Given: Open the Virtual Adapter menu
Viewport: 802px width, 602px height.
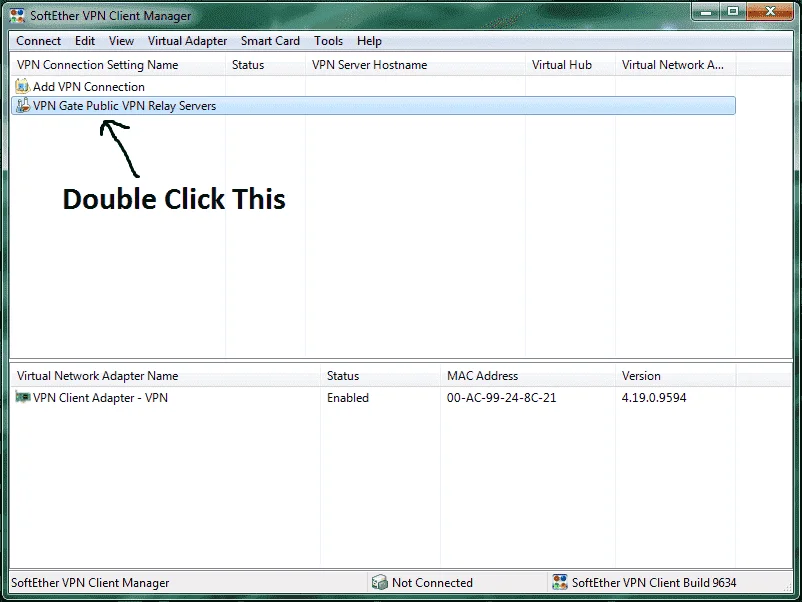Looking at the screenshot, I should click(x=187, y=41).
